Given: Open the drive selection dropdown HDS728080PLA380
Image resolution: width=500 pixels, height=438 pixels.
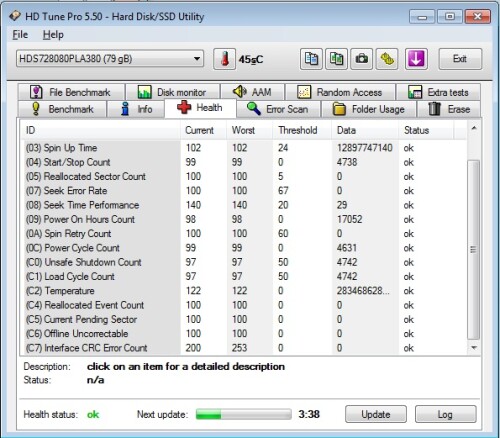Looking at the screenshot, I should tap(110, 59).
